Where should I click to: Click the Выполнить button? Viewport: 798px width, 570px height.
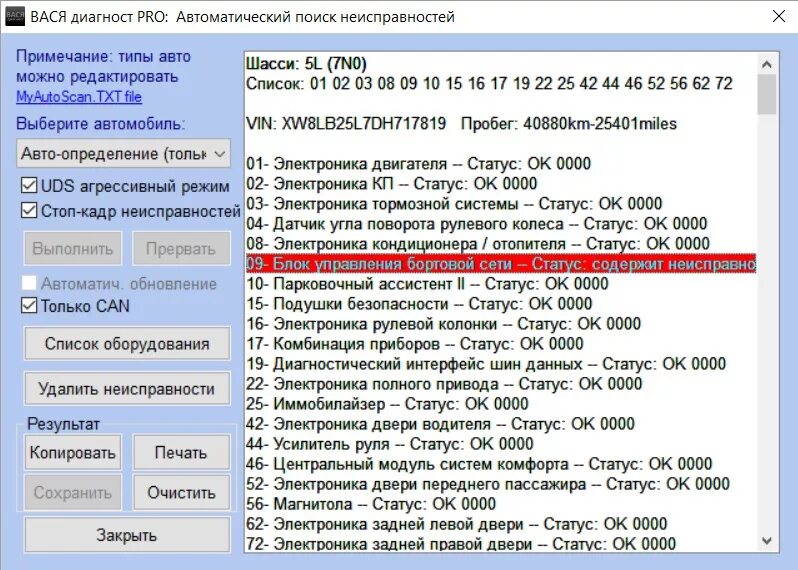[x=73, y=248]
